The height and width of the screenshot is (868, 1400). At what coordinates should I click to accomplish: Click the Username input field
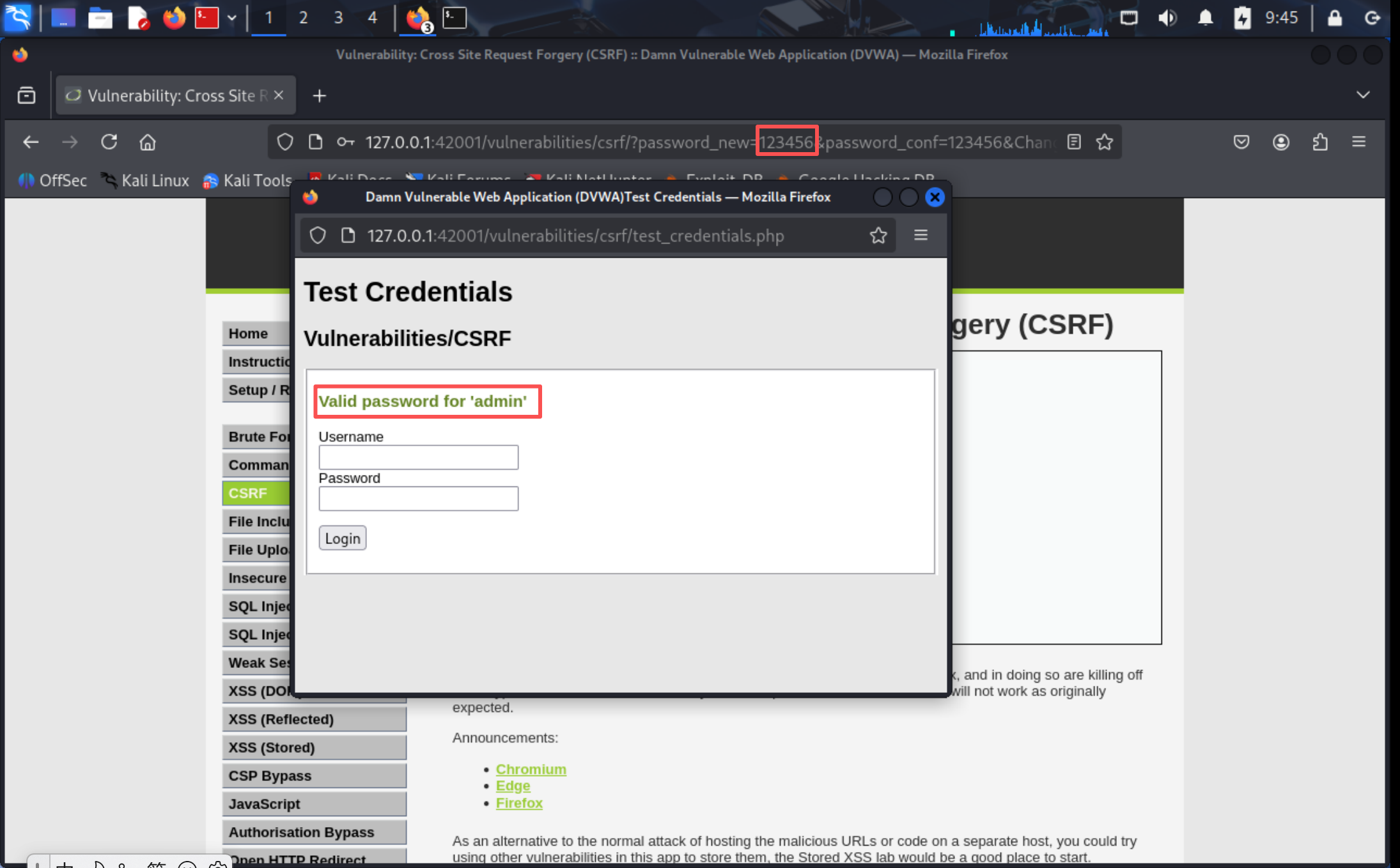pyautogui.click(x=418, y=457)
